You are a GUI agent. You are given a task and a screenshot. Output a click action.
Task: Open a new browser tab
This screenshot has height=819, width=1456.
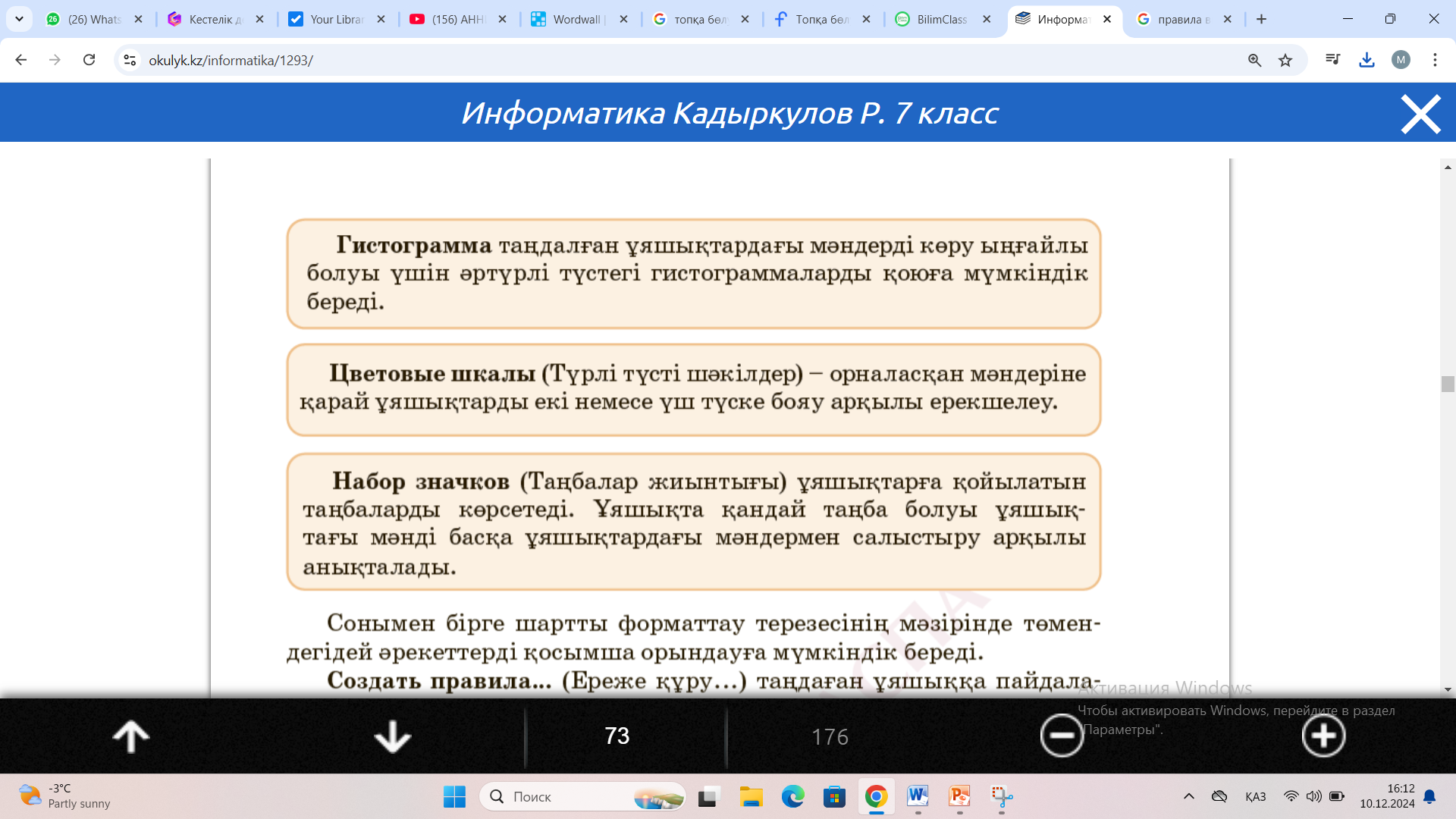(1261, 19)
